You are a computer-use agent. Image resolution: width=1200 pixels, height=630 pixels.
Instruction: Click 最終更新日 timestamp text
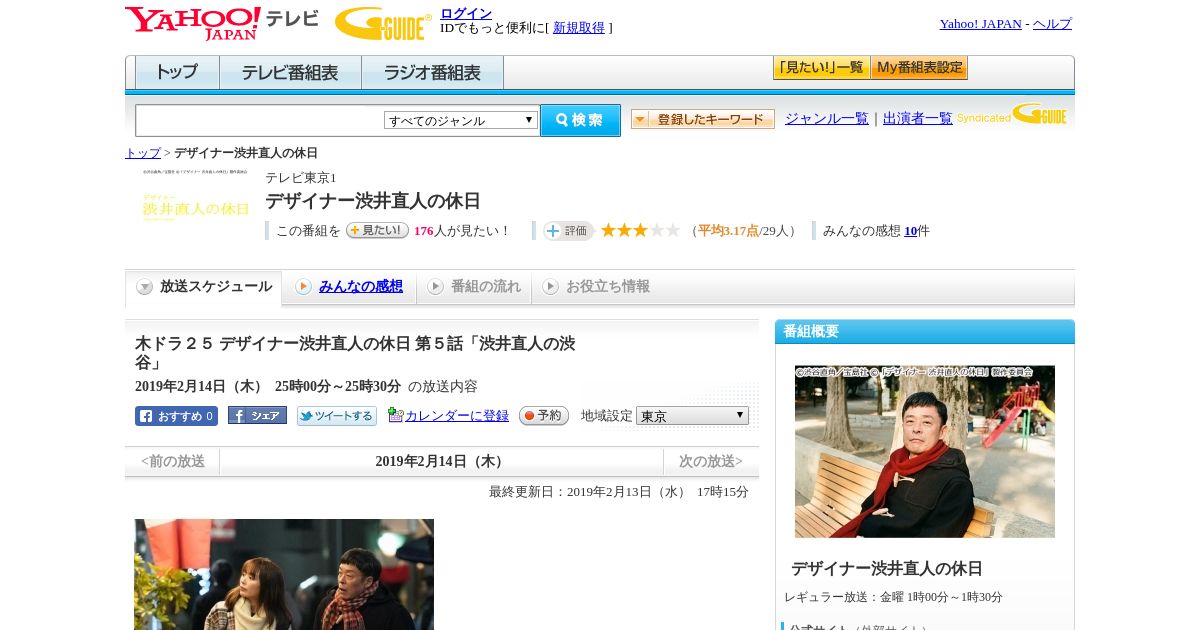pos(619,492)
